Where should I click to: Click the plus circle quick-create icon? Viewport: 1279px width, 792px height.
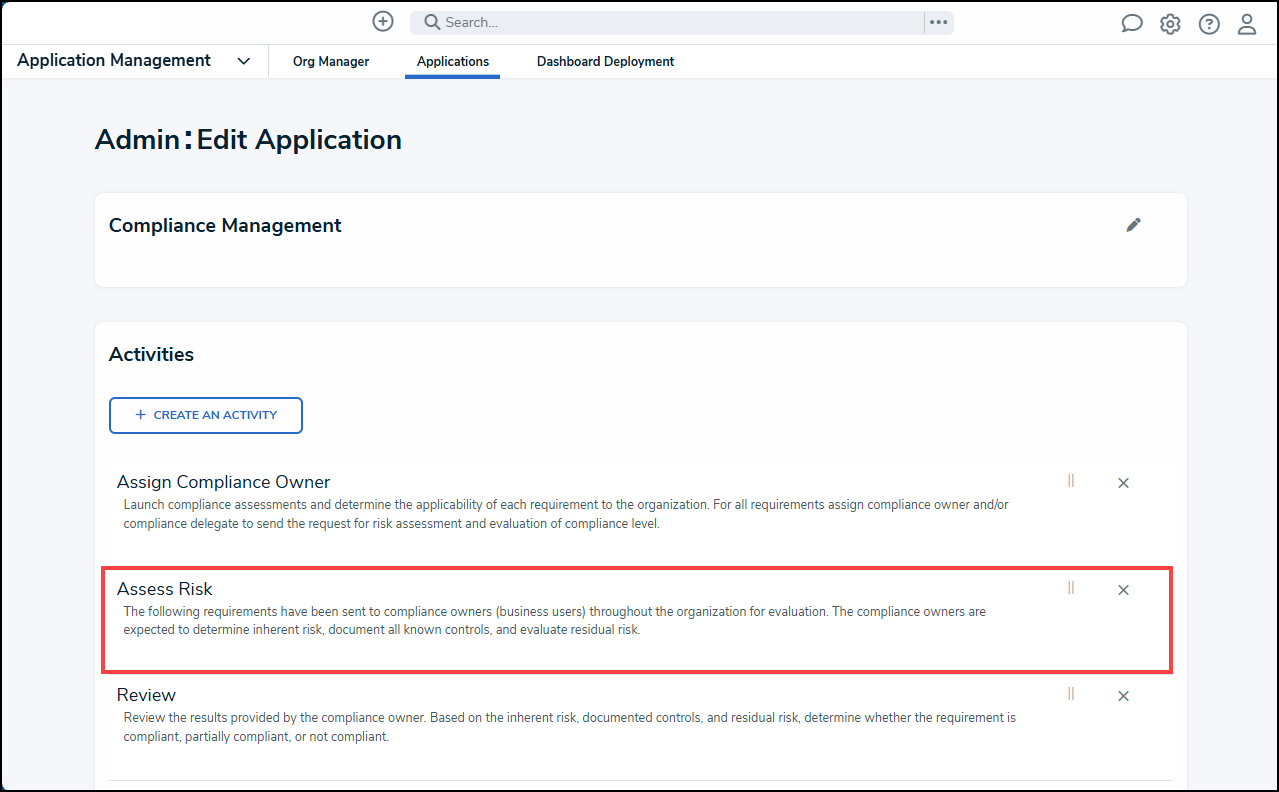(383, 21)
